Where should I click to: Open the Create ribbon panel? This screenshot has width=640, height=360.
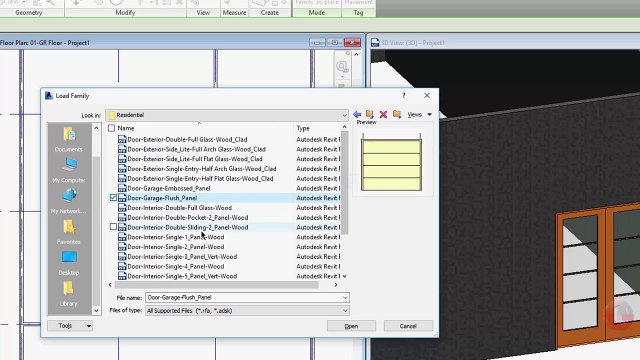(x=270, y=13)
